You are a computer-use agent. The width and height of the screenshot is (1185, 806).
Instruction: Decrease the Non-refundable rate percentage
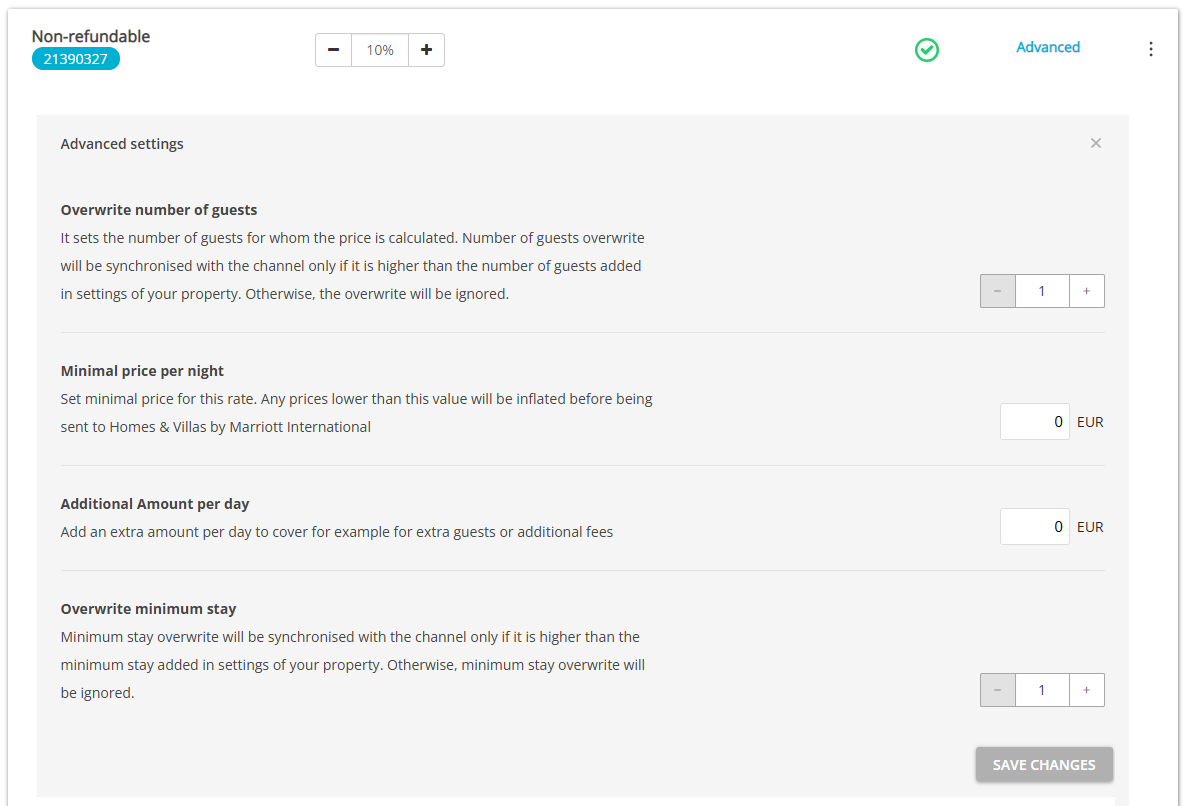[x=333, y=50]
